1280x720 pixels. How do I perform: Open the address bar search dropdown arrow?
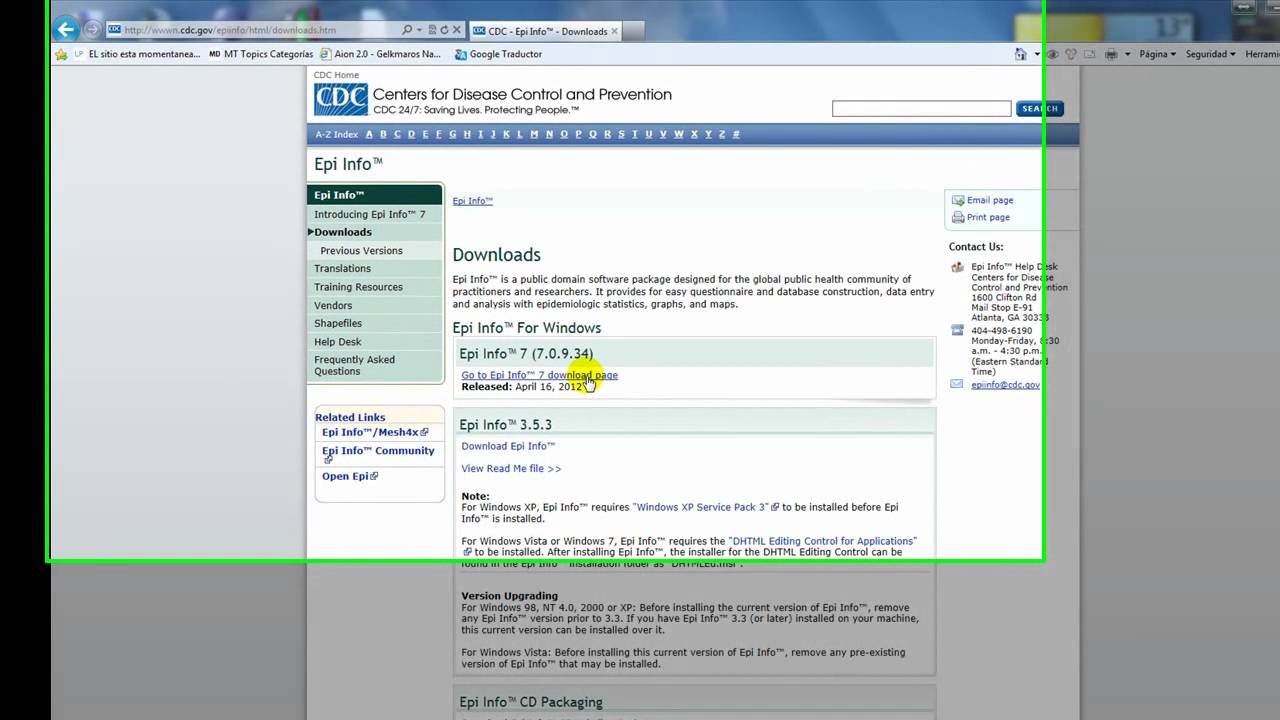[419, 30]
